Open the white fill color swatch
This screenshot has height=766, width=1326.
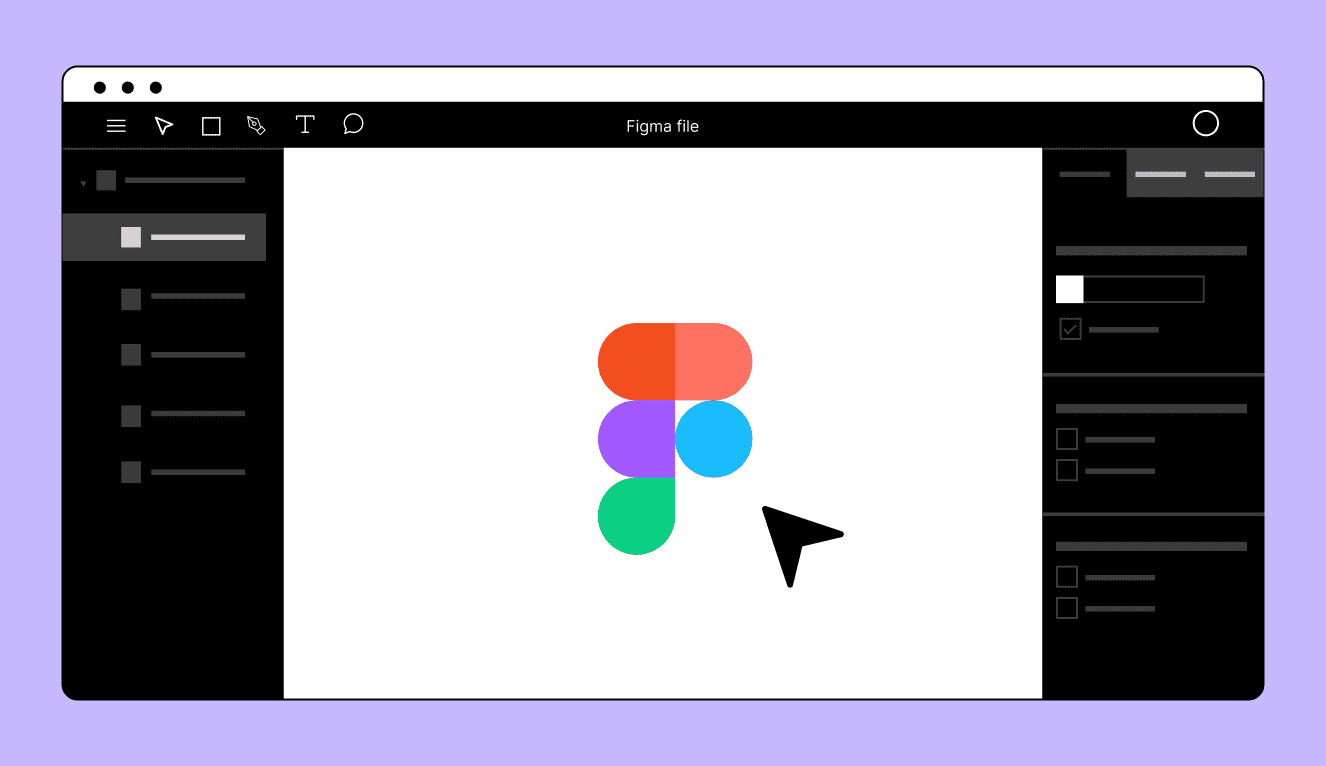[1070, 289]
